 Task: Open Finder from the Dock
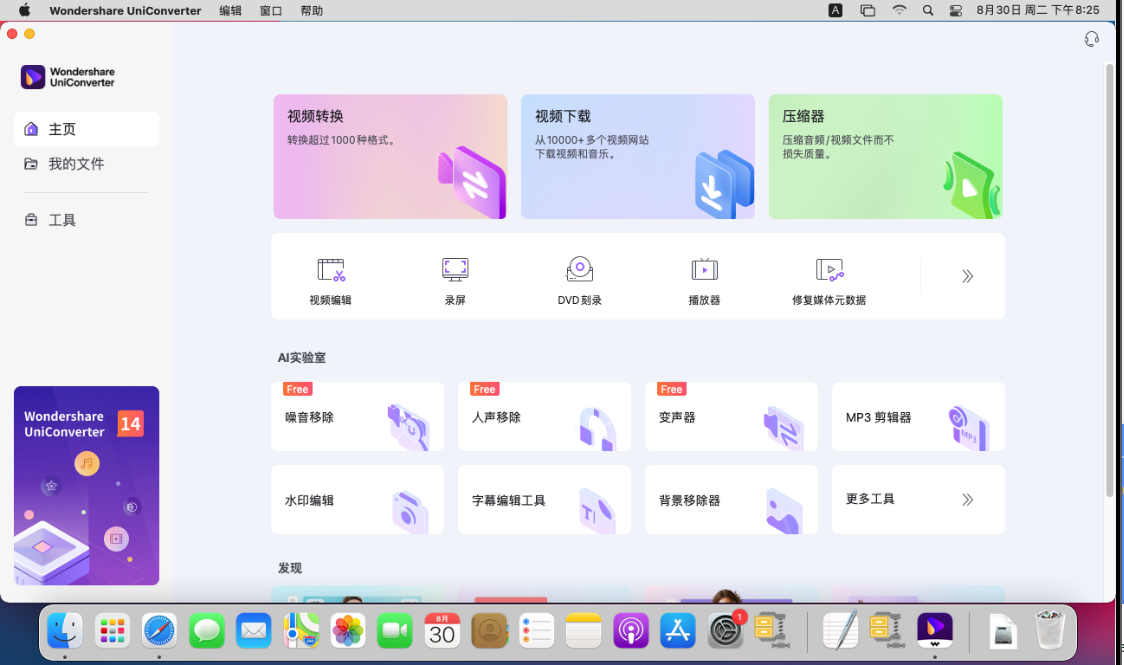coord(65,631)
